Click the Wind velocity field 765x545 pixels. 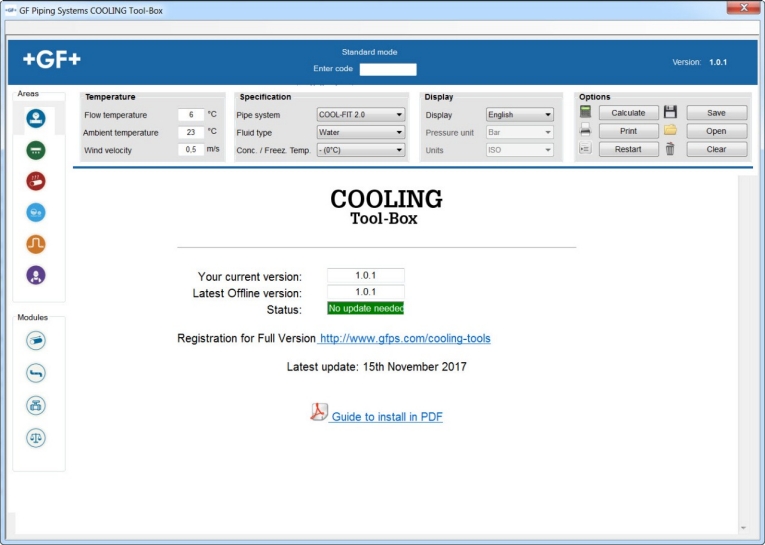[191, 150]
